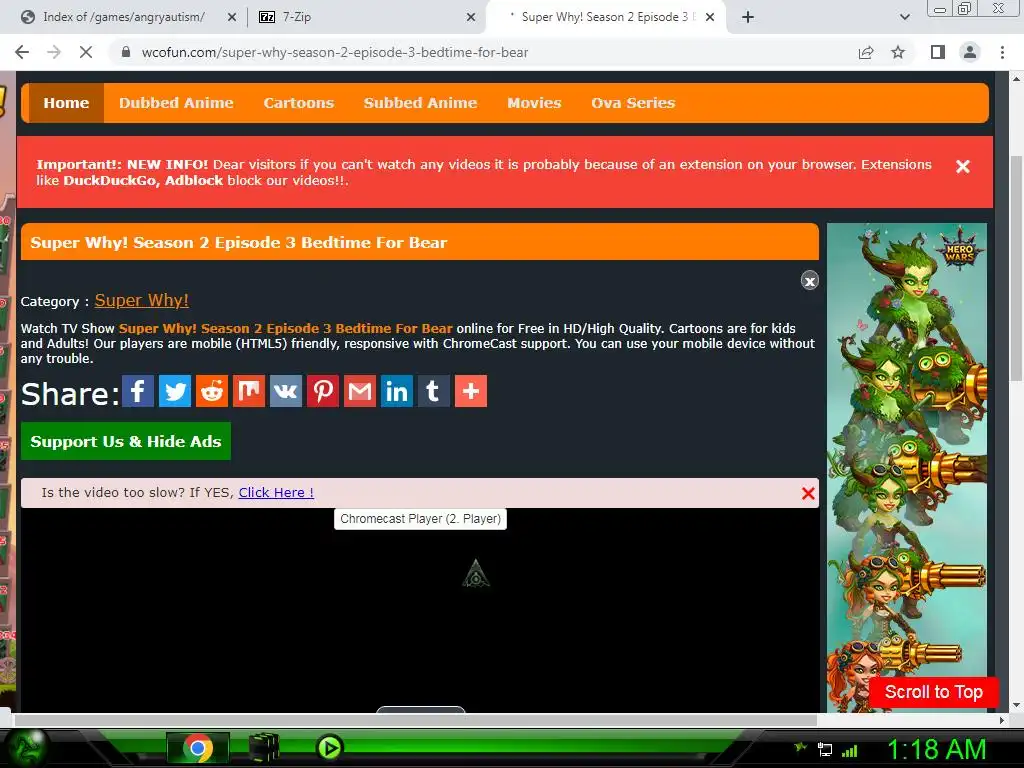
Task: Share on Pinterest icon
Action: (x=323, y=391)
